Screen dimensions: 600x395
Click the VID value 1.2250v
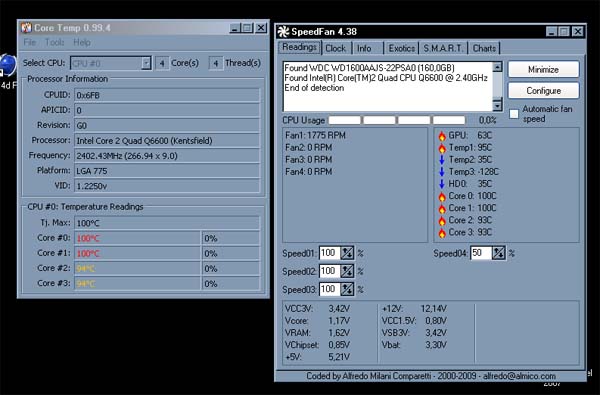pyautogui.click(x=167, y=186)
